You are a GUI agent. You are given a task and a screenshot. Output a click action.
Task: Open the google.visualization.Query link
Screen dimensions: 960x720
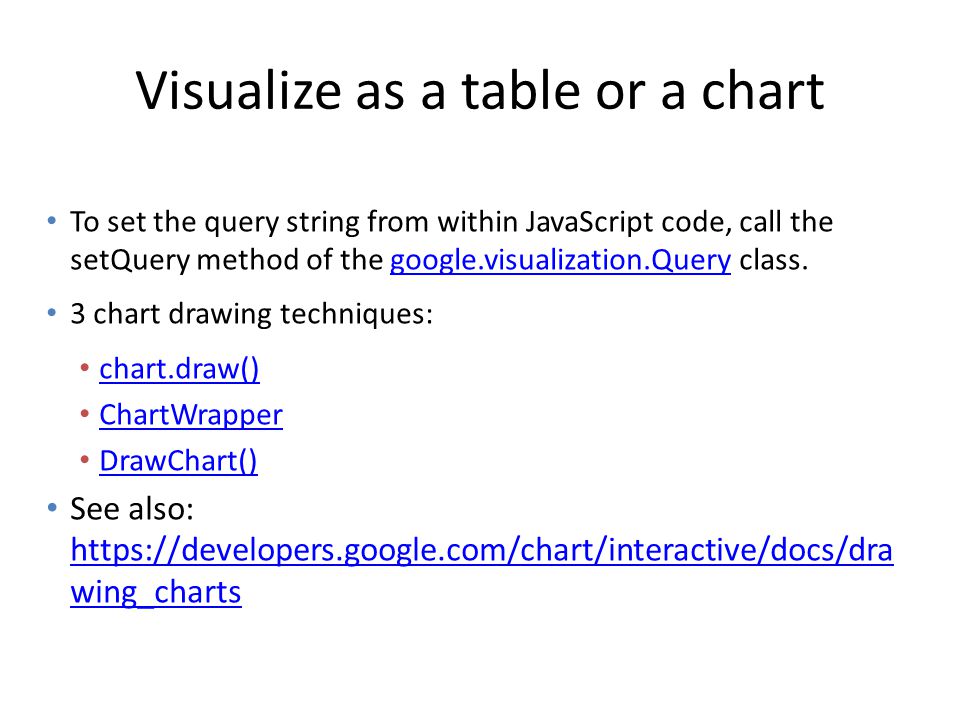click(560, 261)
